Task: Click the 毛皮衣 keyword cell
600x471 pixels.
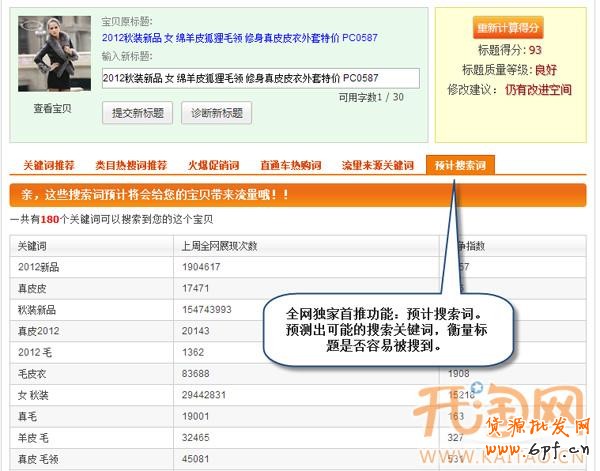Action: (x=36, y=373)
